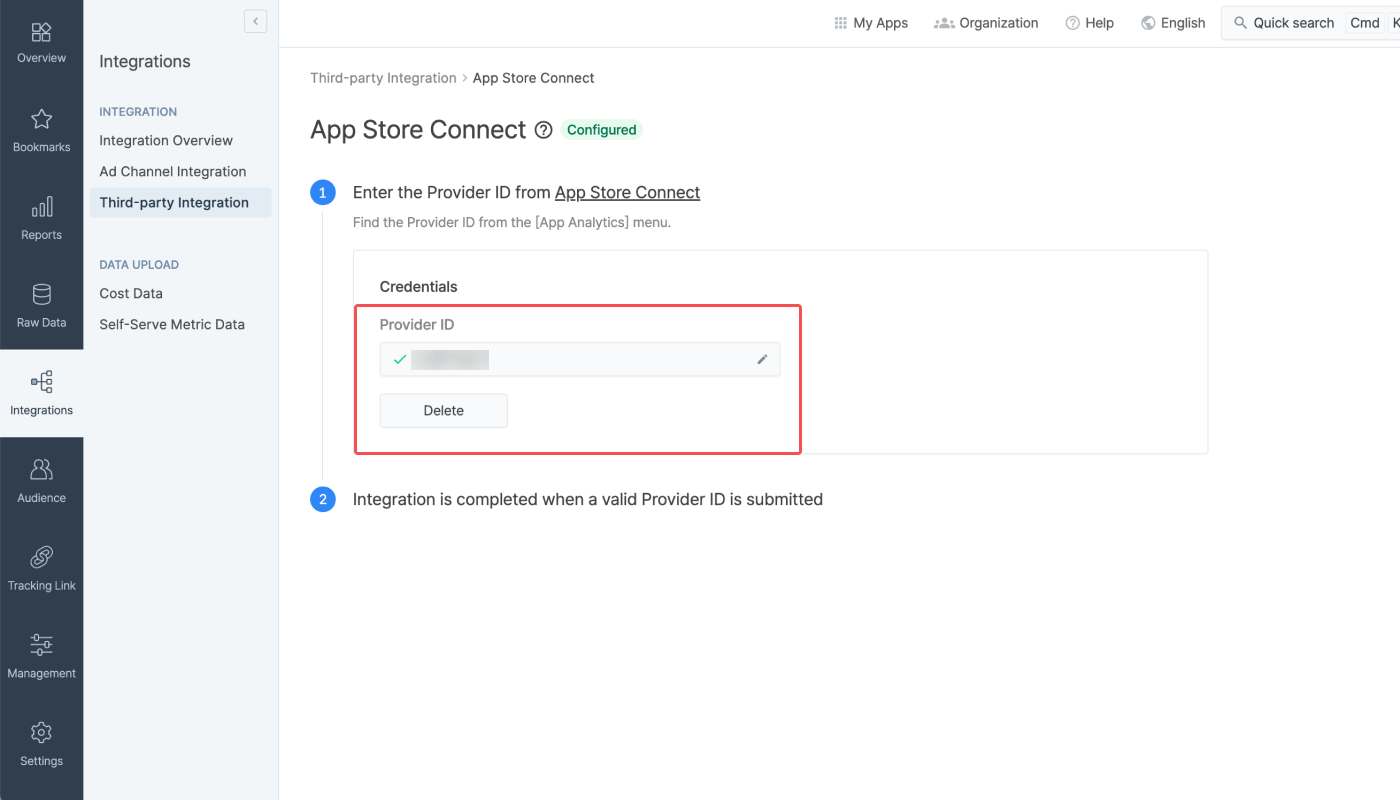Image resolution: width=1400 pixels, height=800 pixels.
Task: Click 'Find the Provider ID' instruction text
Action: coord(512,223)
